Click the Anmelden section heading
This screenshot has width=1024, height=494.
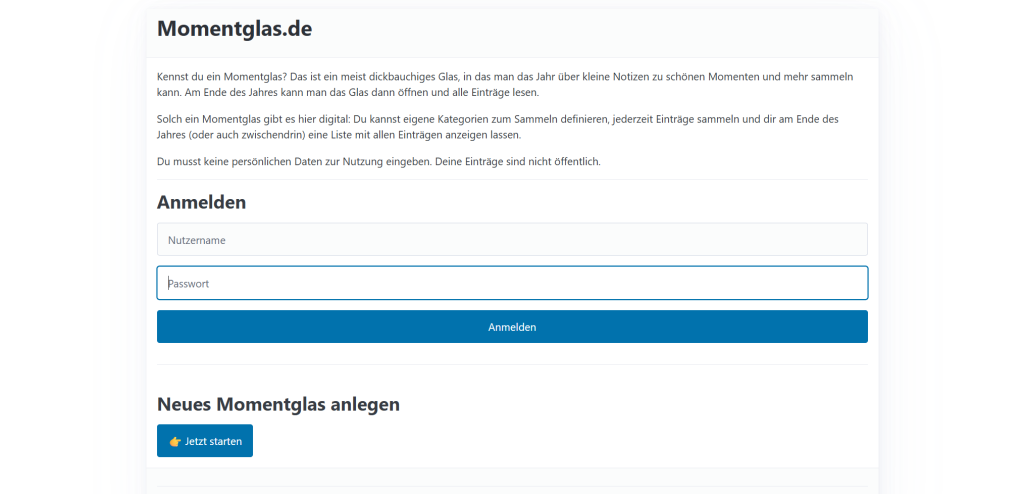pyautogui.click(x=201, y=202)
